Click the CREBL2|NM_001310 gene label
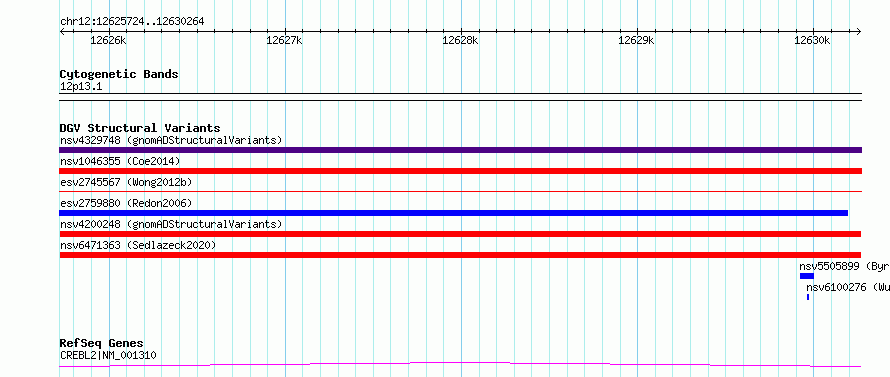Screen dimensions: 890x377 (x=108, y=355)
